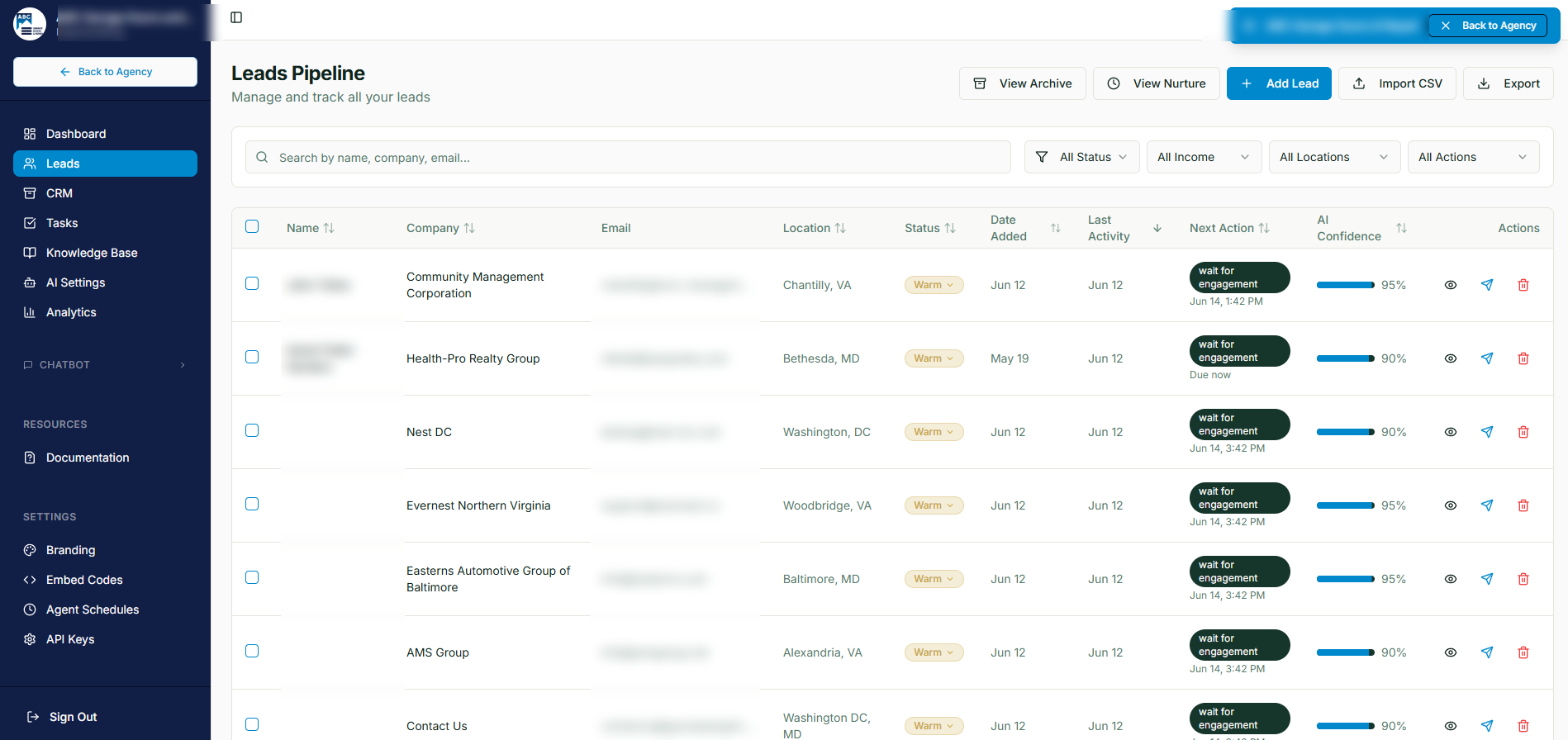This screenshot has height=740, width=1568.
Task: Select all leads with header checkbox
Action: (x=252, y=226)
